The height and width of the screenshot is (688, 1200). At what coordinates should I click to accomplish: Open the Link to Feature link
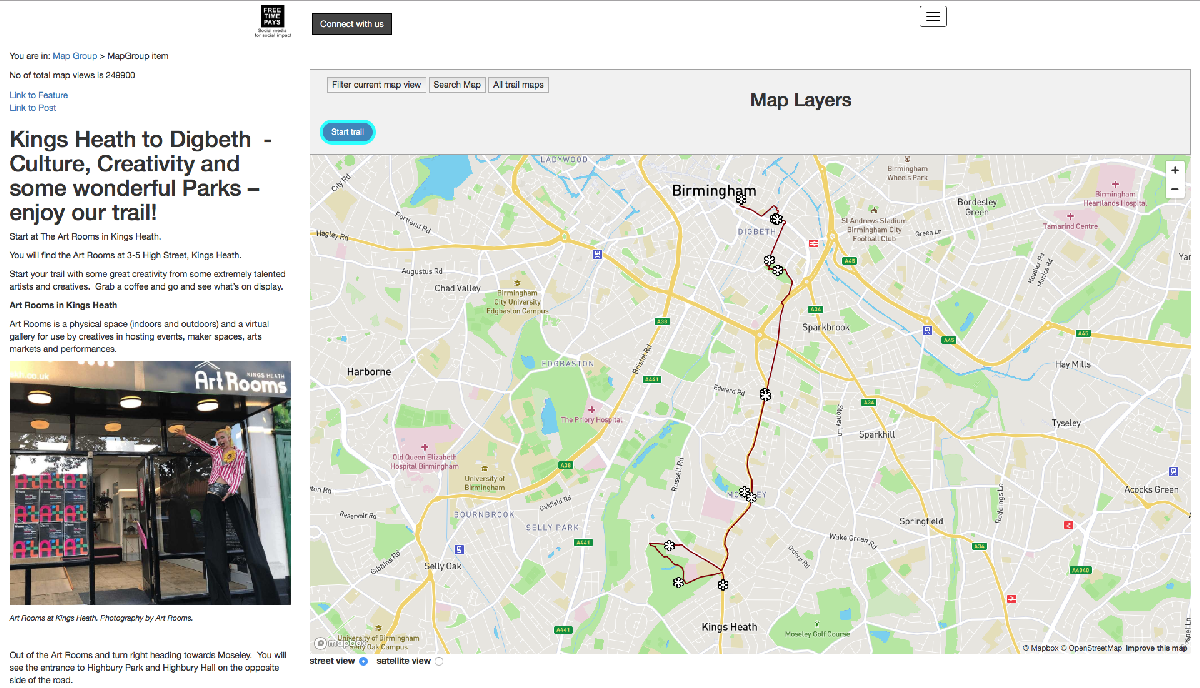[39, 95]
